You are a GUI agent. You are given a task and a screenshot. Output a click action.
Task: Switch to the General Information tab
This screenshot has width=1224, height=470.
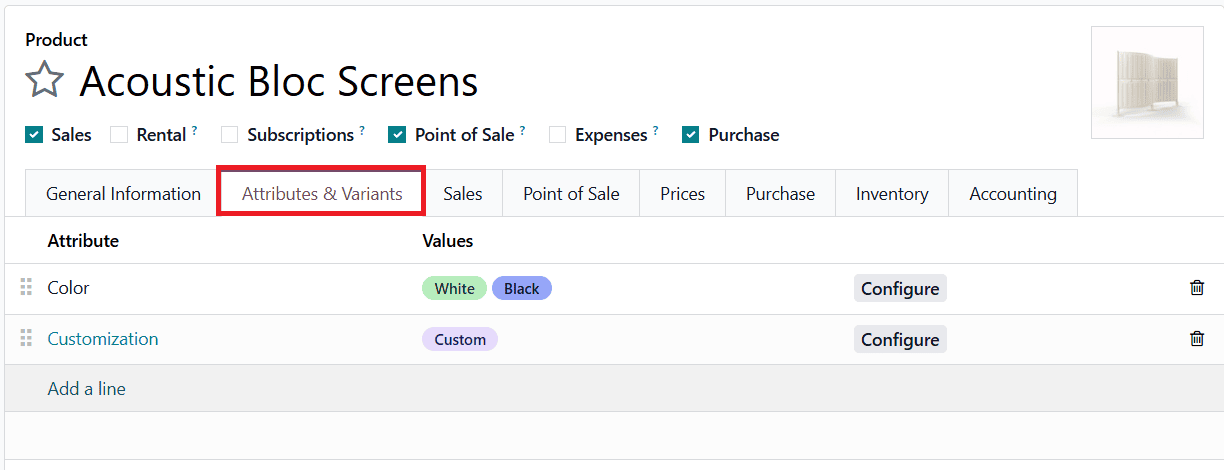(123, 194)
